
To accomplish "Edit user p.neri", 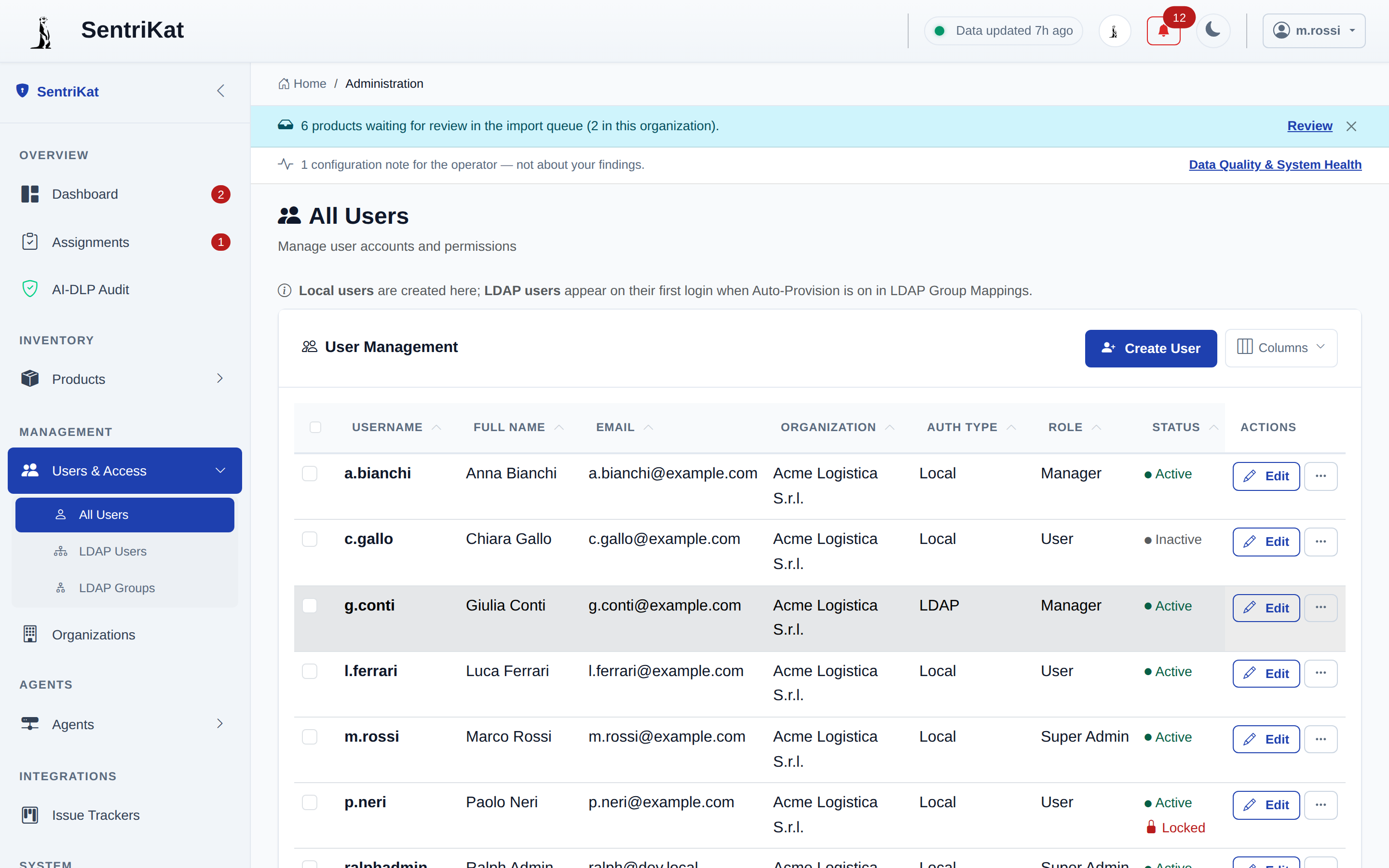I will tap(1266, 805).
